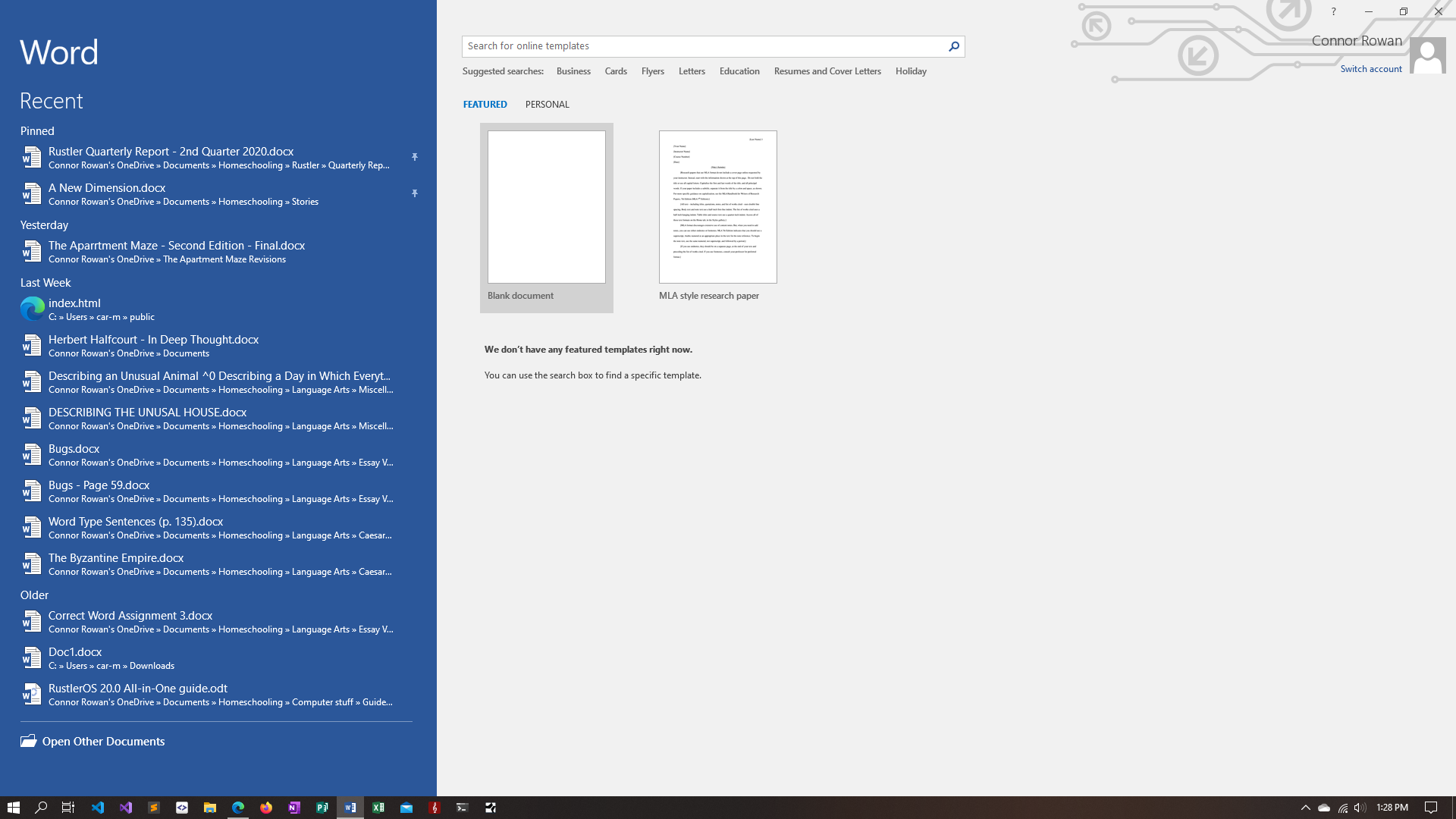Click Open Other Documents
The height and width of the screenshot is (819, 1456).
click(x=103, y=742)
